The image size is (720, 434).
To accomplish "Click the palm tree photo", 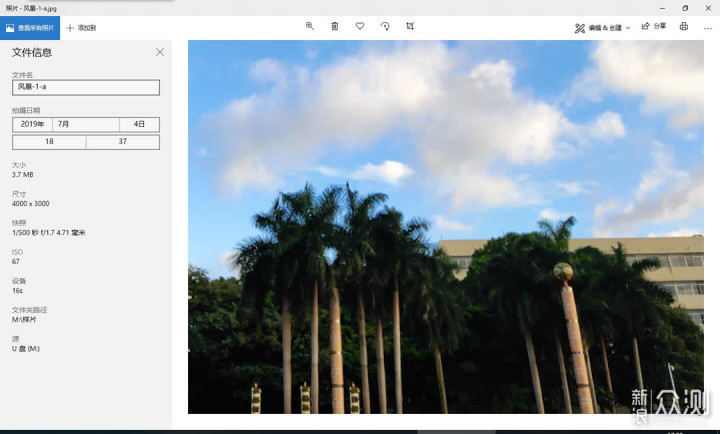I will pos(445,227).
